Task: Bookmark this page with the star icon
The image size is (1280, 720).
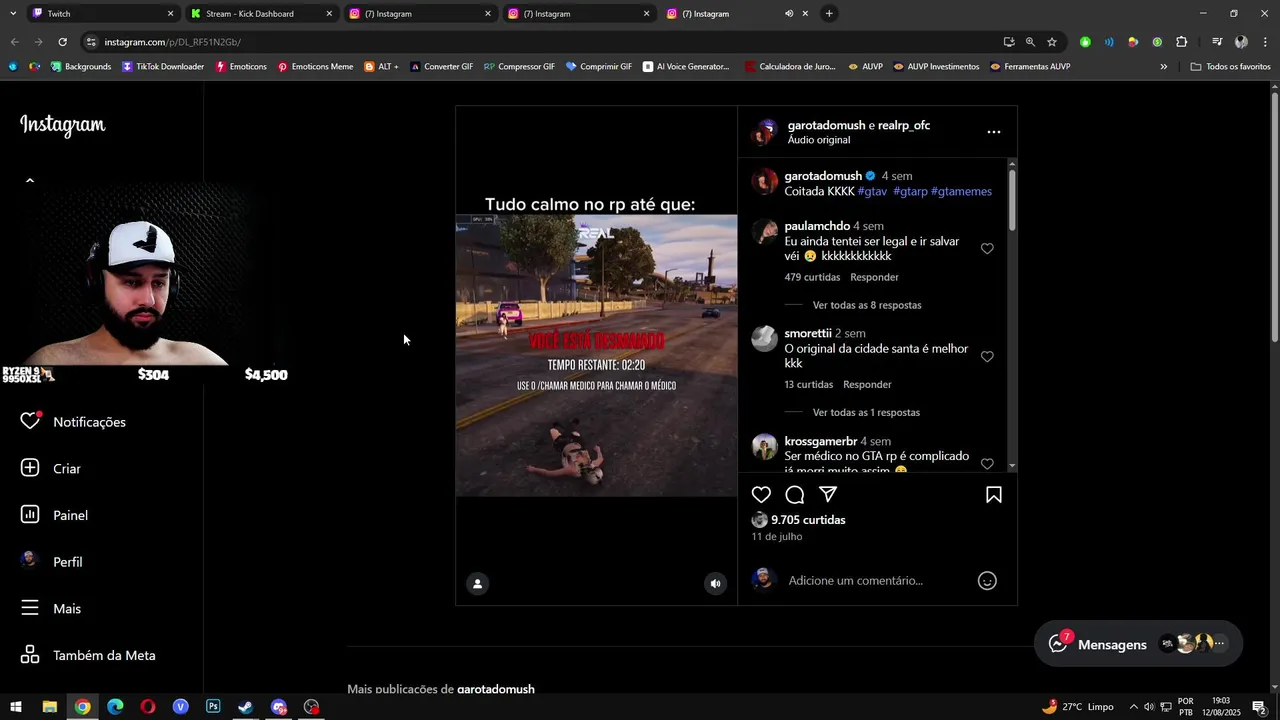Action: 1052,42
